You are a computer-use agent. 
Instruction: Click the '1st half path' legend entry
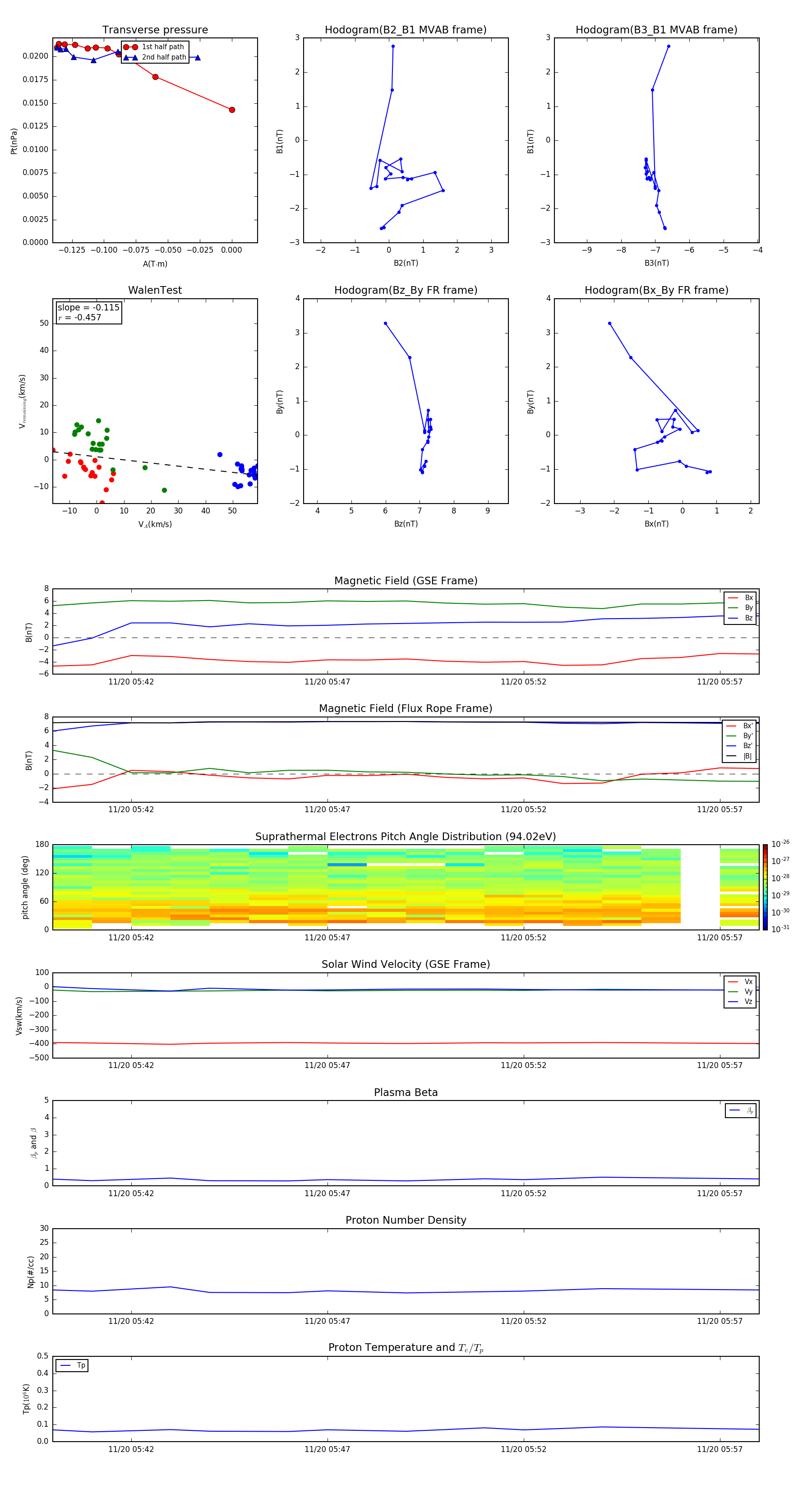(x=154, y=47)
